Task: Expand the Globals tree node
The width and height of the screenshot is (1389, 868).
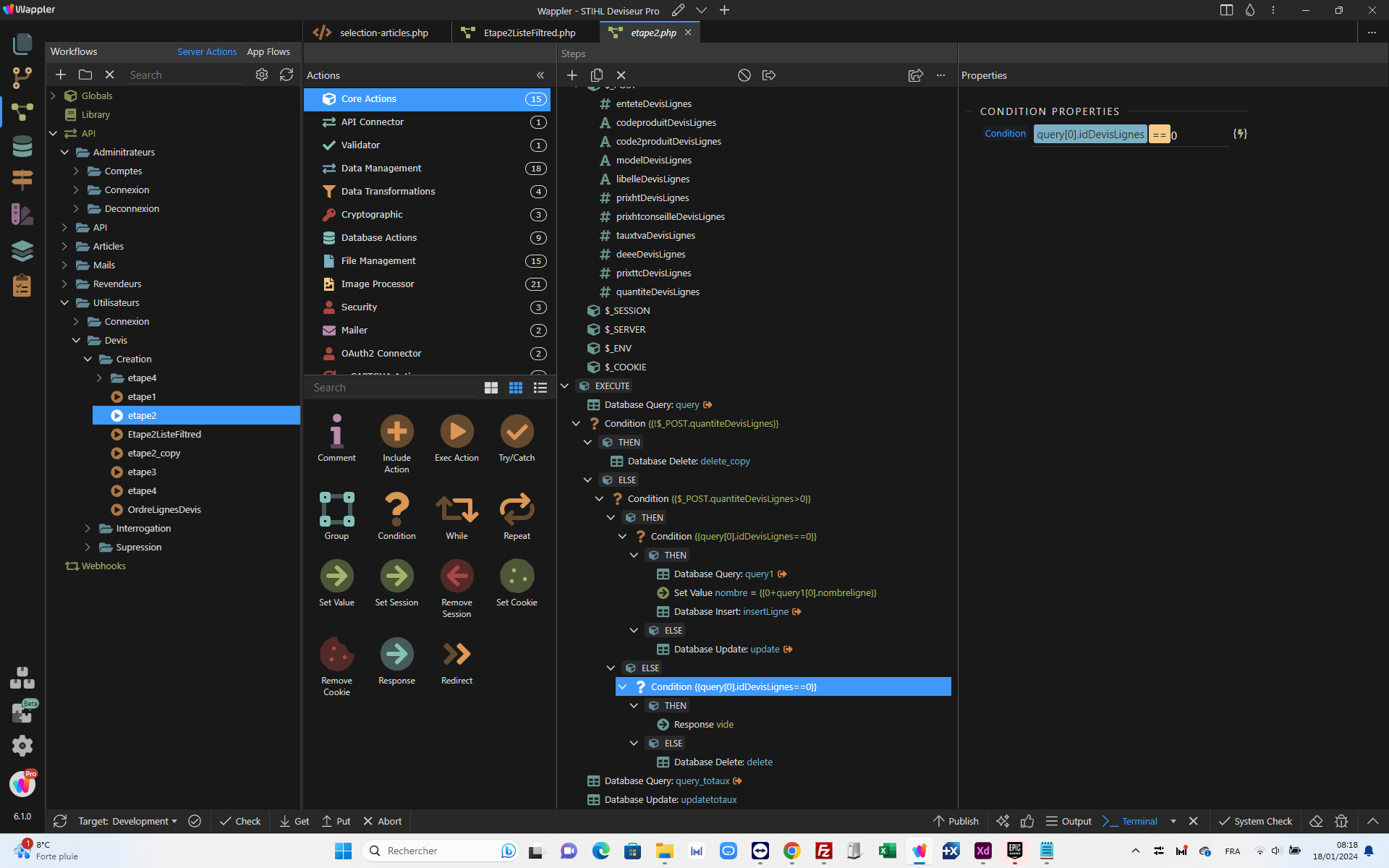Action: point(53,95)
